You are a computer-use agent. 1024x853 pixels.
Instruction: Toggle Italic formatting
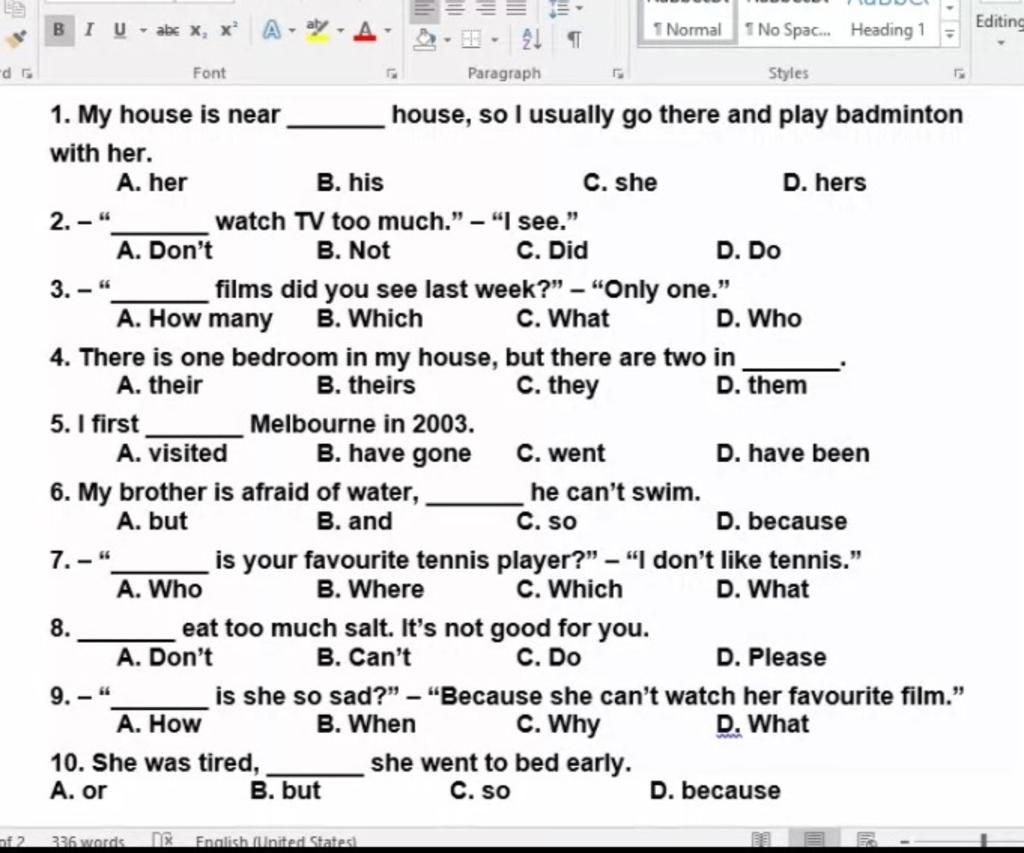click(x=89, y=29)
